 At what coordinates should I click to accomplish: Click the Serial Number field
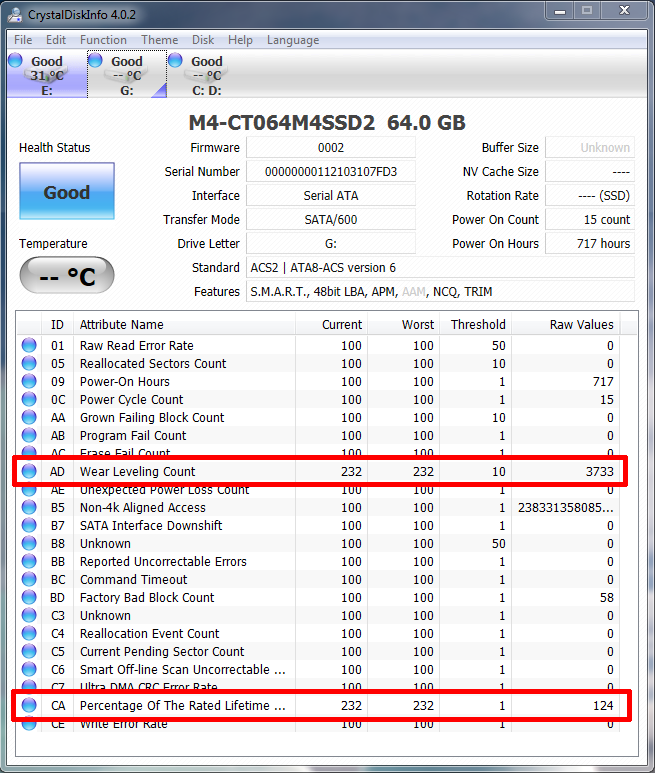click(x=331, y=172)
